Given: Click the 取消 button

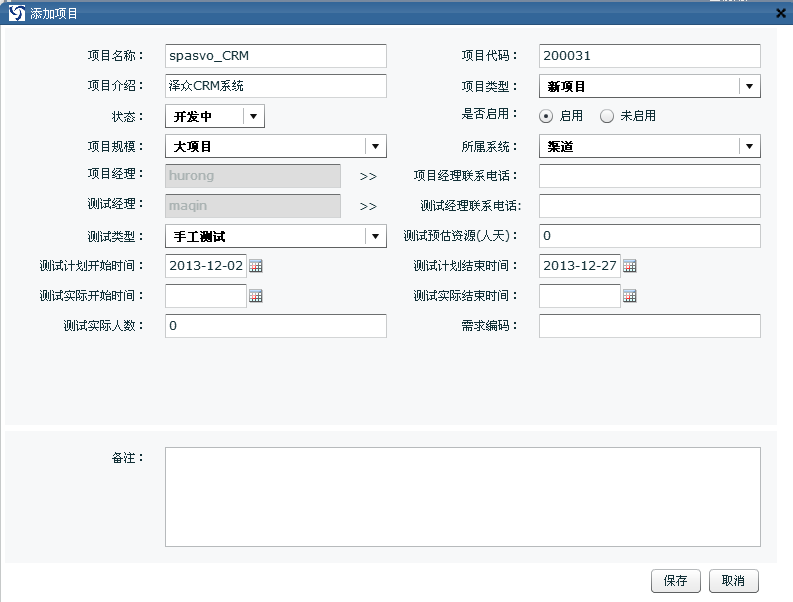Looking at the screenshot, I should (734, 581).
